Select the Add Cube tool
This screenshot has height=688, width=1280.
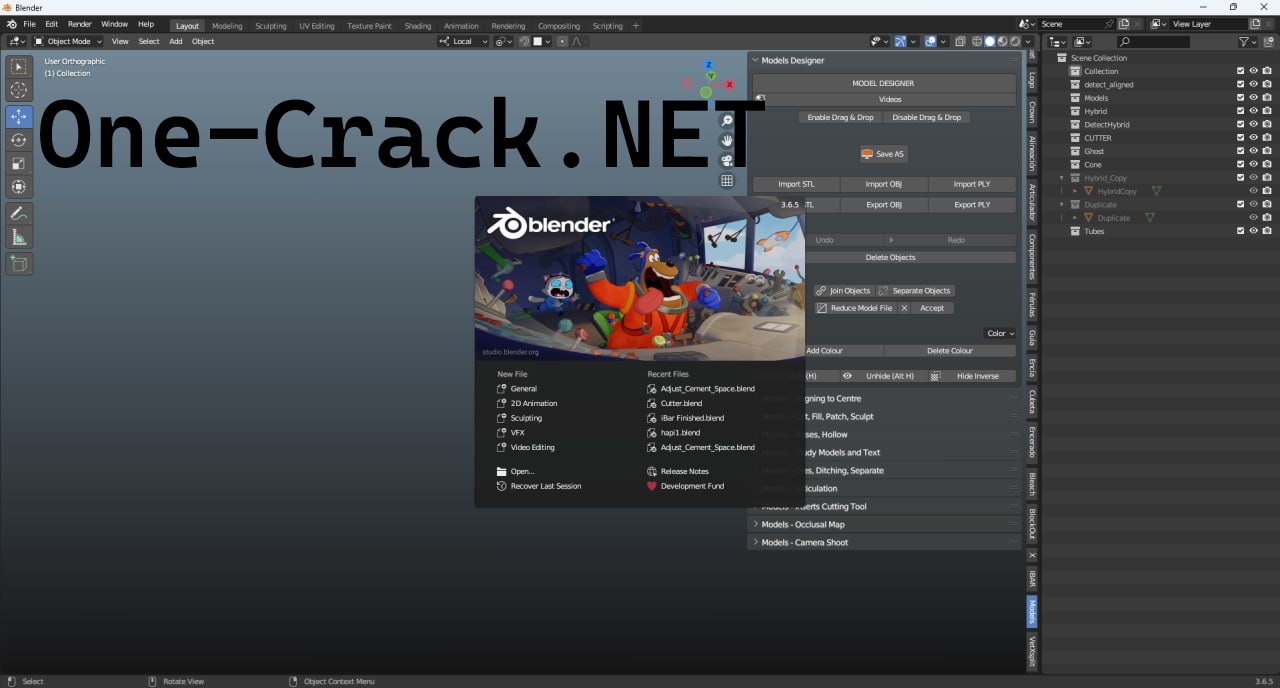coord(18,263)
